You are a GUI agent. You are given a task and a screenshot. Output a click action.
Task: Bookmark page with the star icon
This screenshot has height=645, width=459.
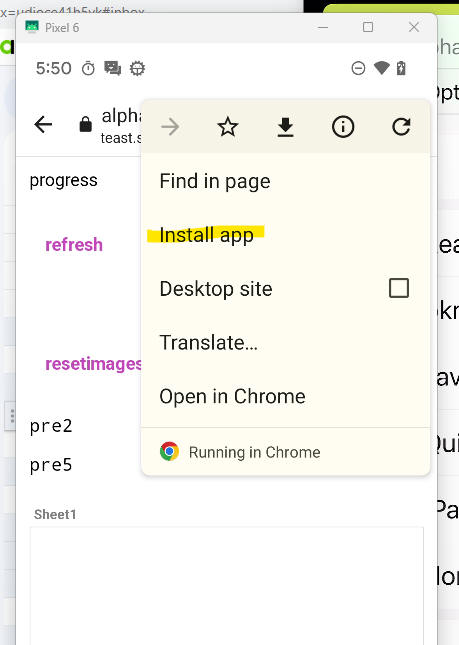[x=227, y=127]
